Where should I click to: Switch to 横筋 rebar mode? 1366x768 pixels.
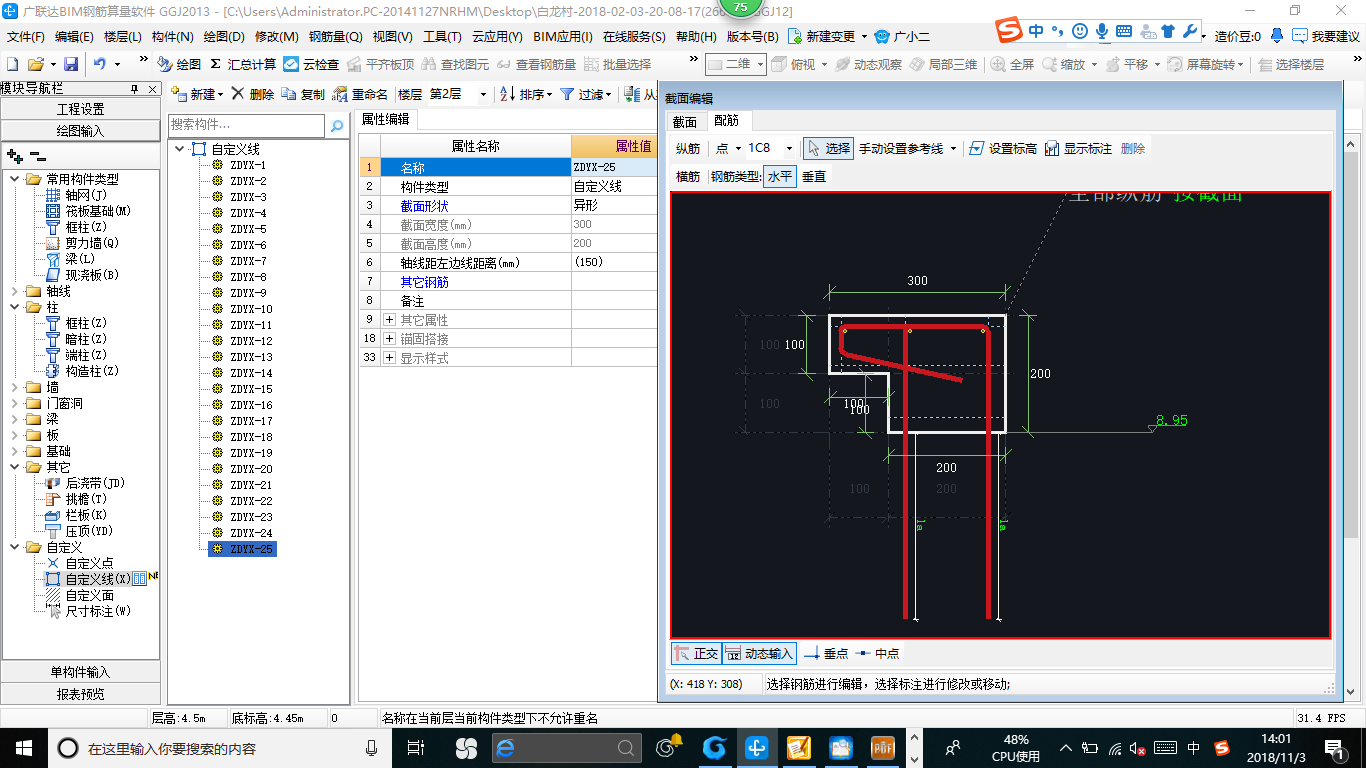click(688, 176)
